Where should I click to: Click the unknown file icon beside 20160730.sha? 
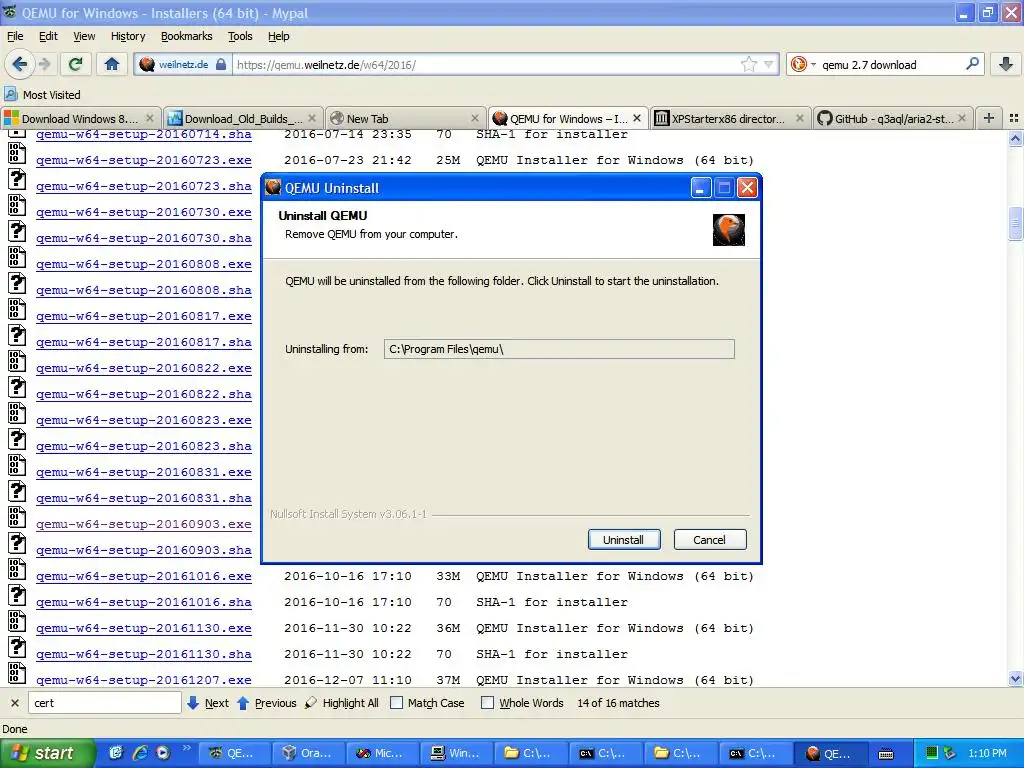[17, 231]
